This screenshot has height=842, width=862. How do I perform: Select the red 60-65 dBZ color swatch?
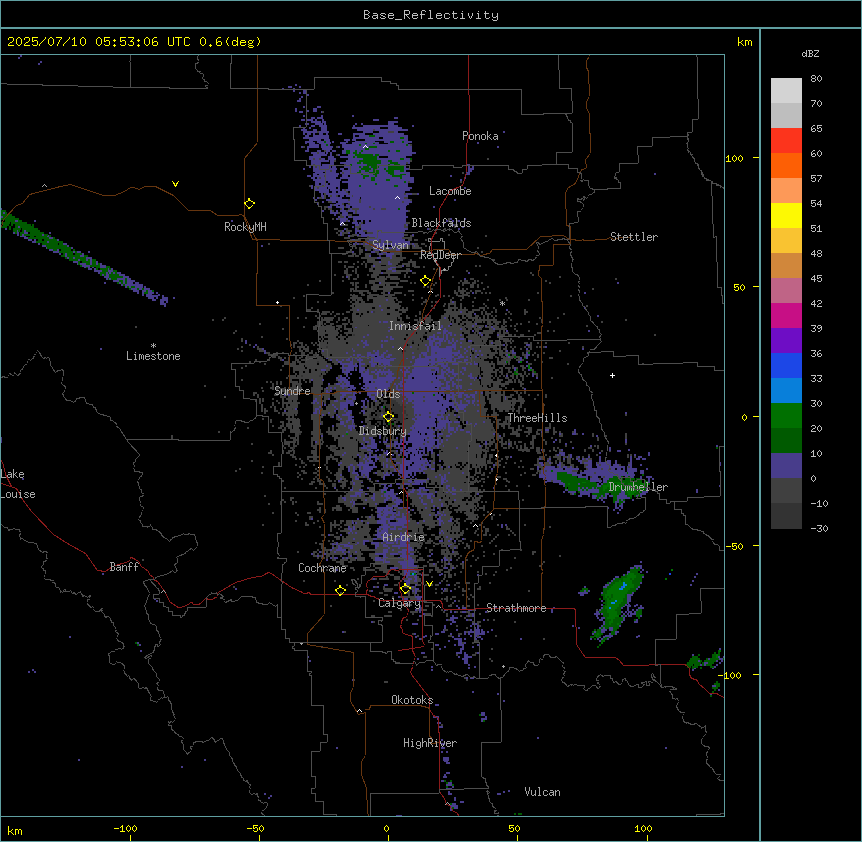(786, 141)
